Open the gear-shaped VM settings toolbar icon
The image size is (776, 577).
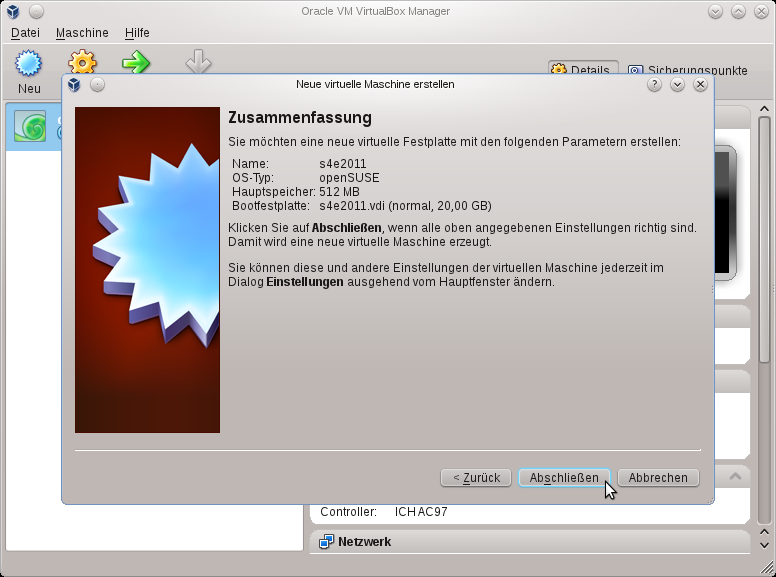click(82, 62)
